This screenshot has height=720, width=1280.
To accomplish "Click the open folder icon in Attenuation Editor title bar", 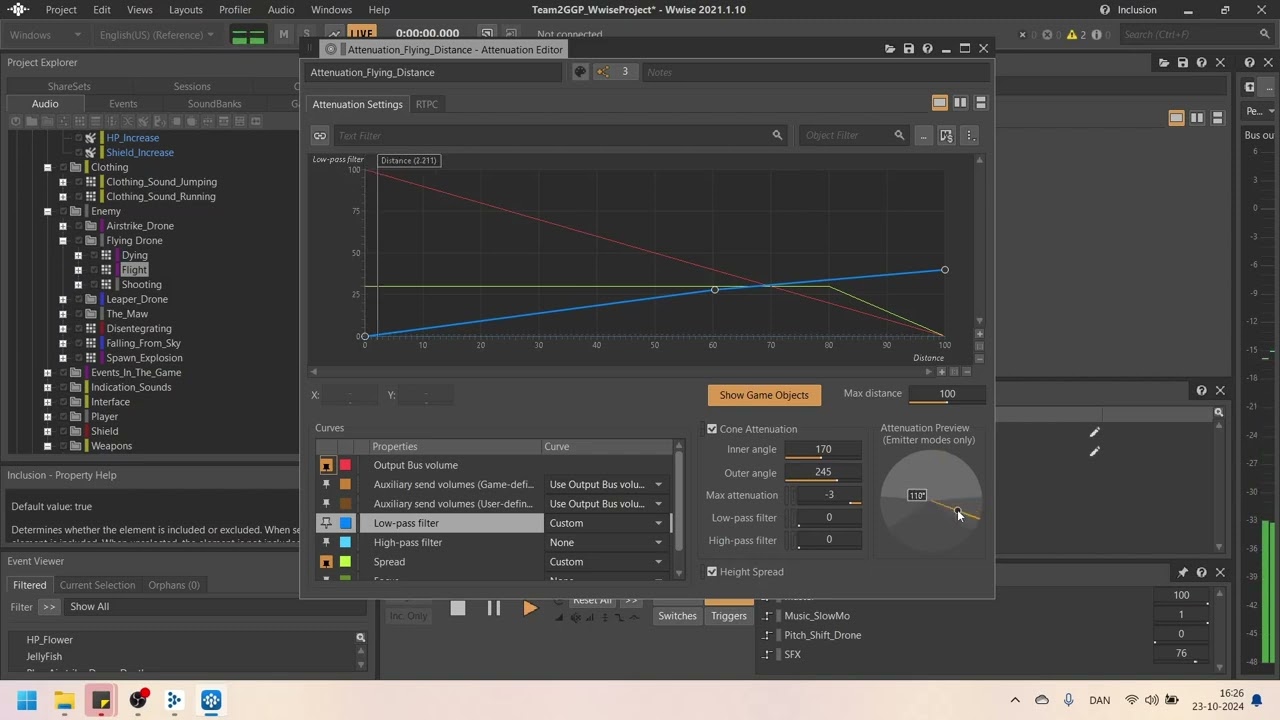I will click(x=890, y=49).
